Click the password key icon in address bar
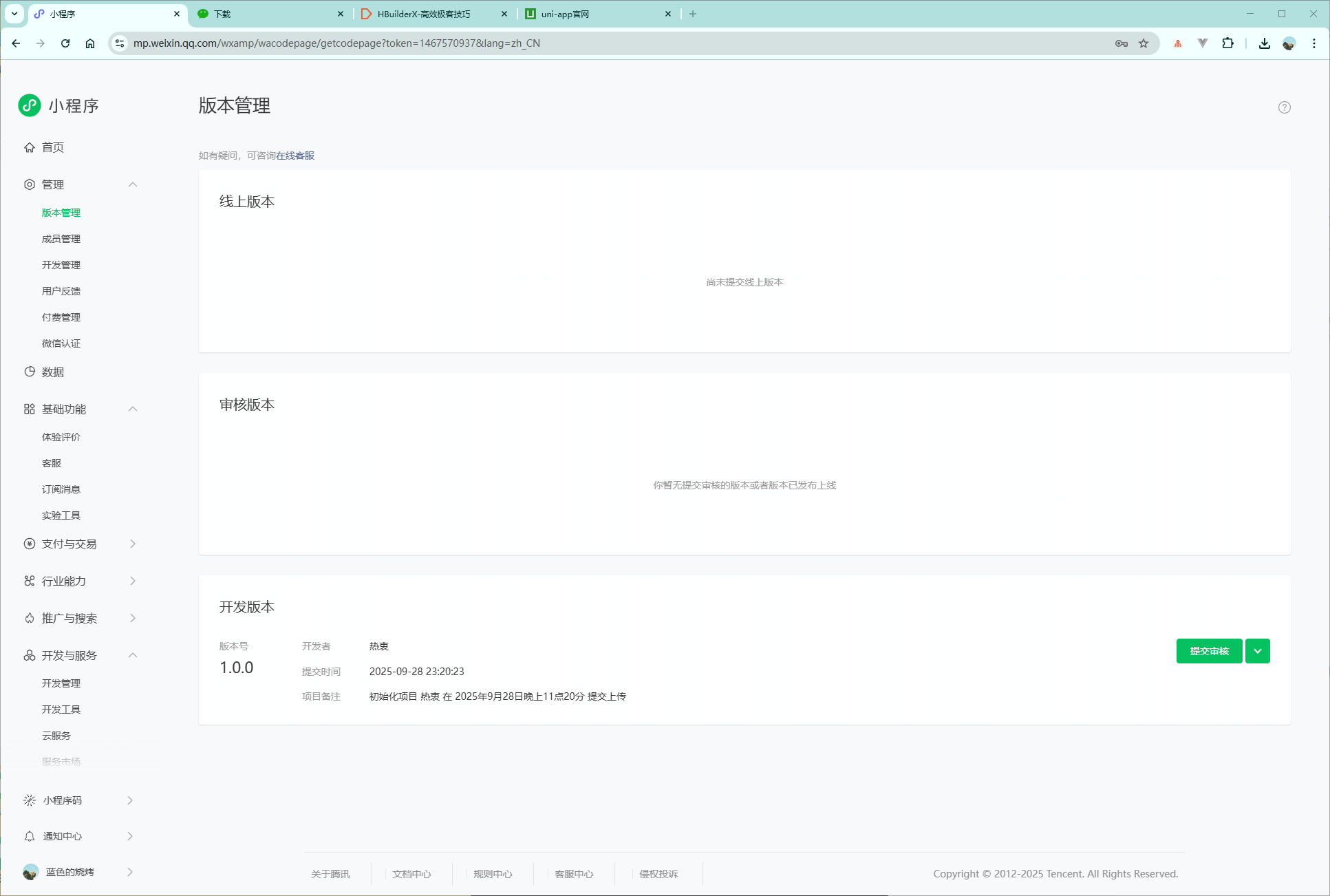Image resolution: width=1330 pixels, height=896 pixels. click(x=1122, y=43)
